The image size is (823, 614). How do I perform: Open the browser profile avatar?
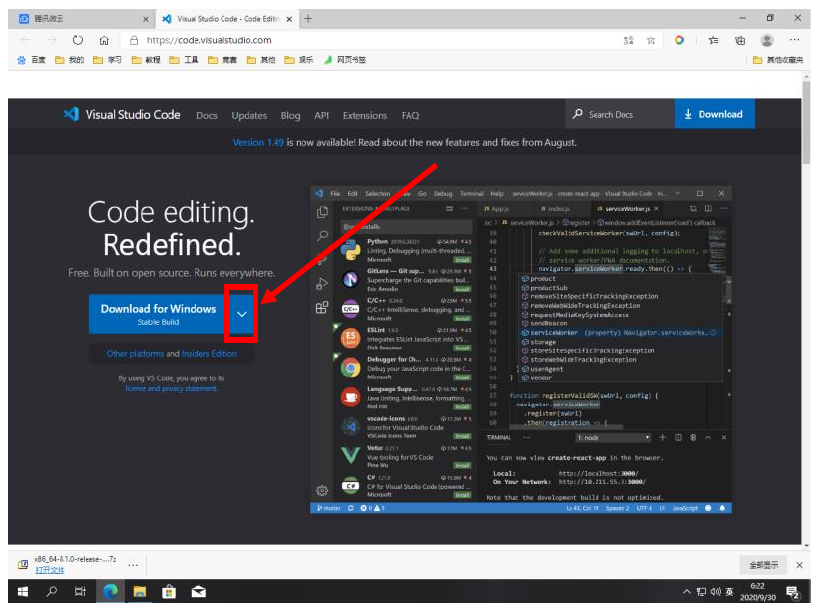click(767, 40)
